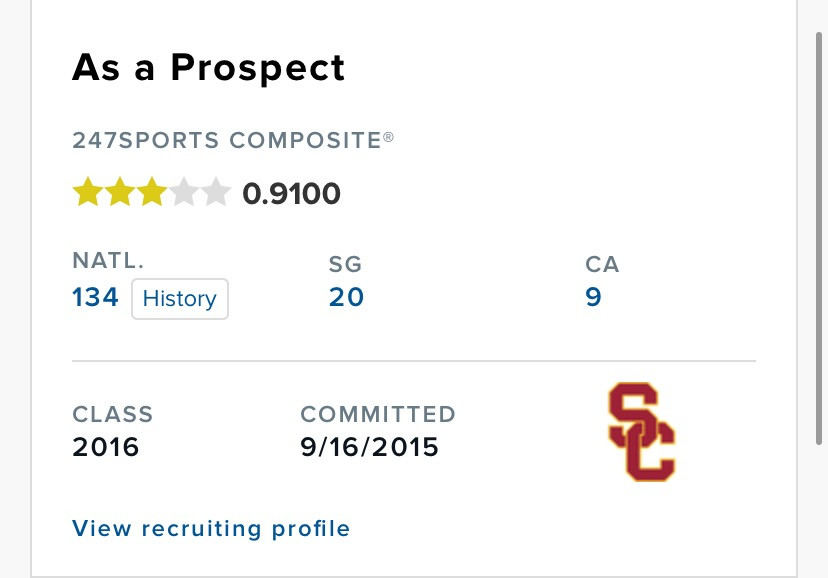Click the registered trademark symbol after COMPOSITE

(388, 137)
